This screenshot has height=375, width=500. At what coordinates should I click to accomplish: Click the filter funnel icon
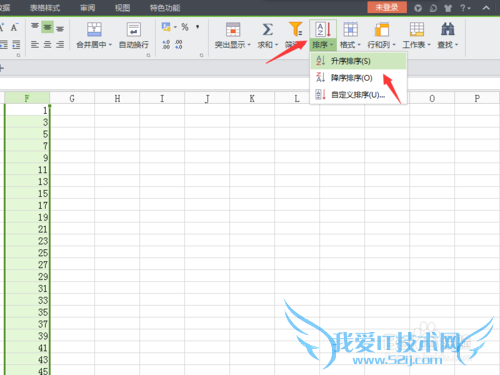pos(296,29)
